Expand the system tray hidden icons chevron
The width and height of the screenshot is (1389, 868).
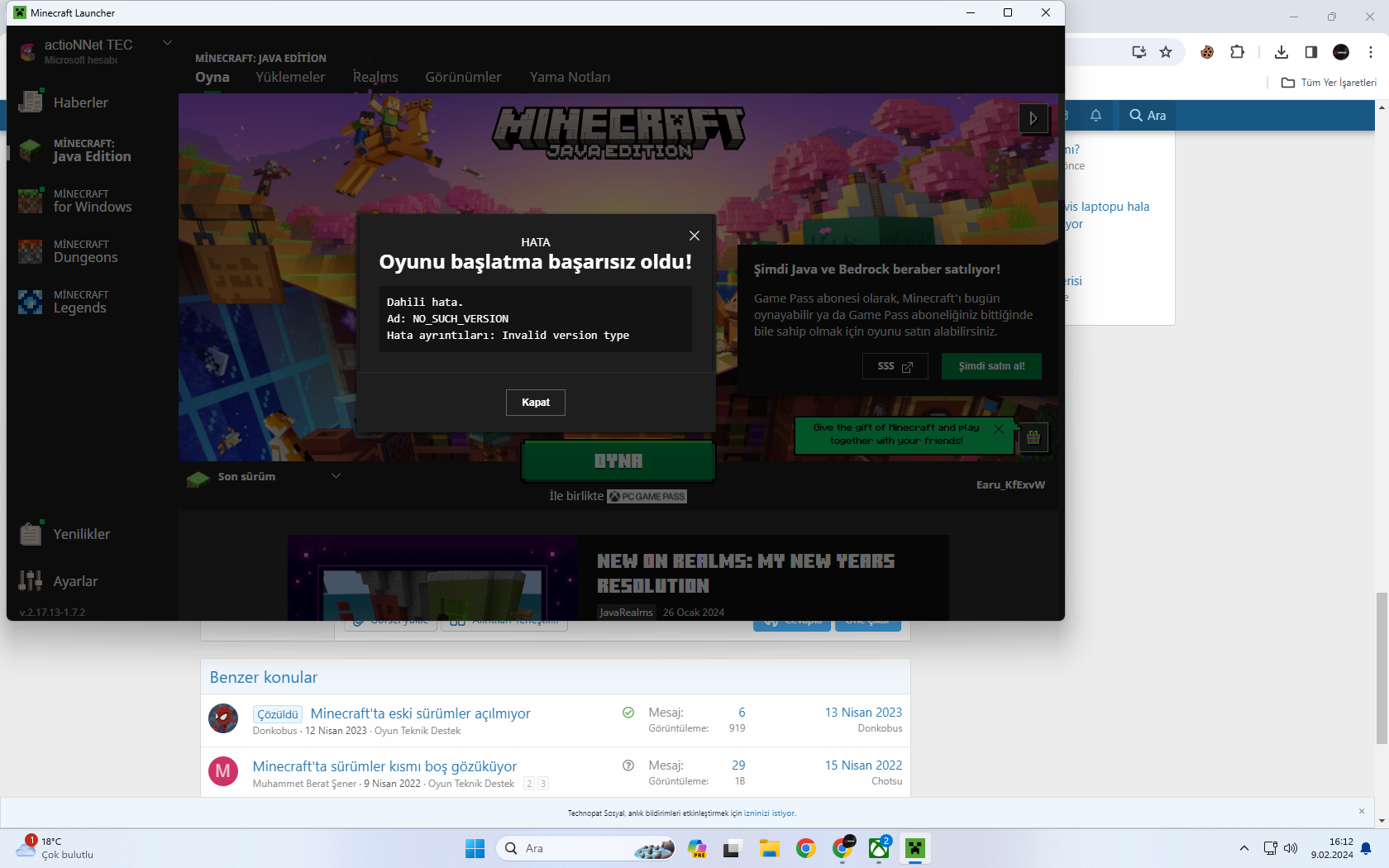point(1243,848)
